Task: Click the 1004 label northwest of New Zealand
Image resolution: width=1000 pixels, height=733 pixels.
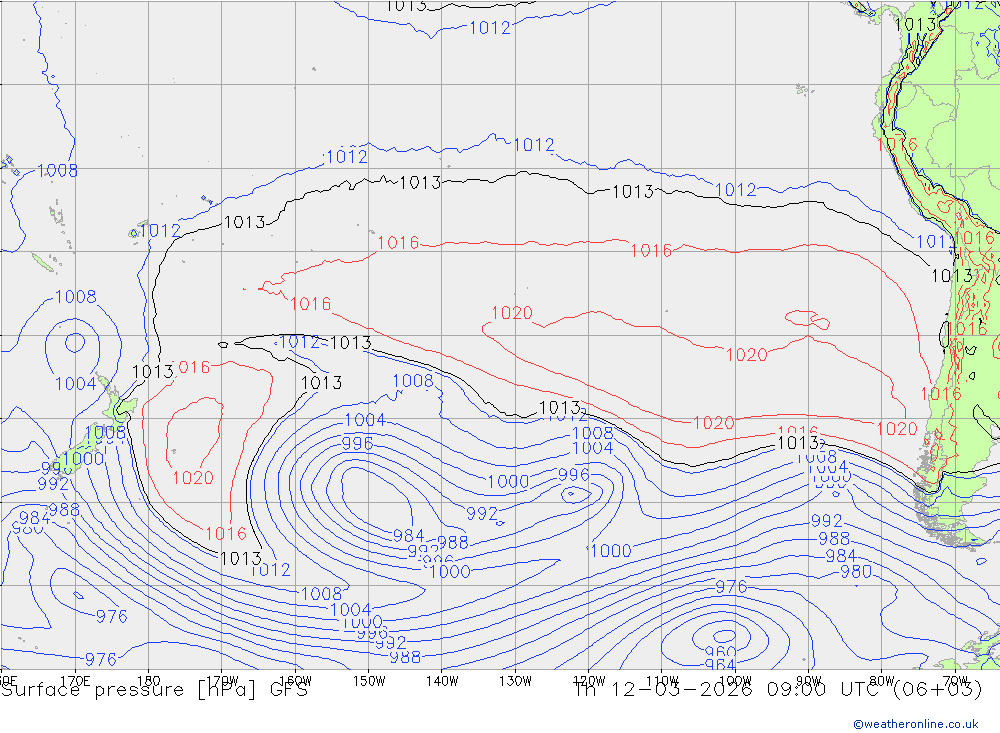Action: tap(75, 384)
